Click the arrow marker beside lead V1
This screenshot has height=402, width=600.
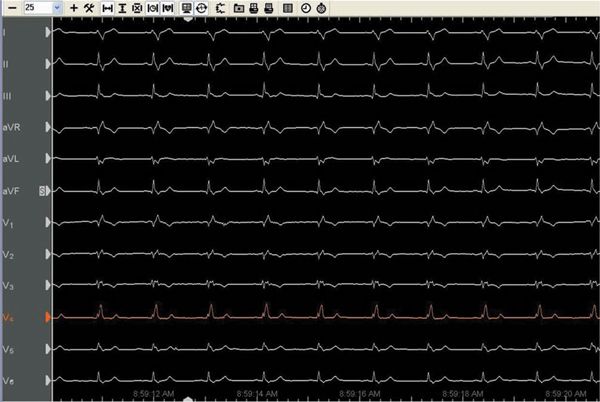pyautogui.click(x=47, y=223)
